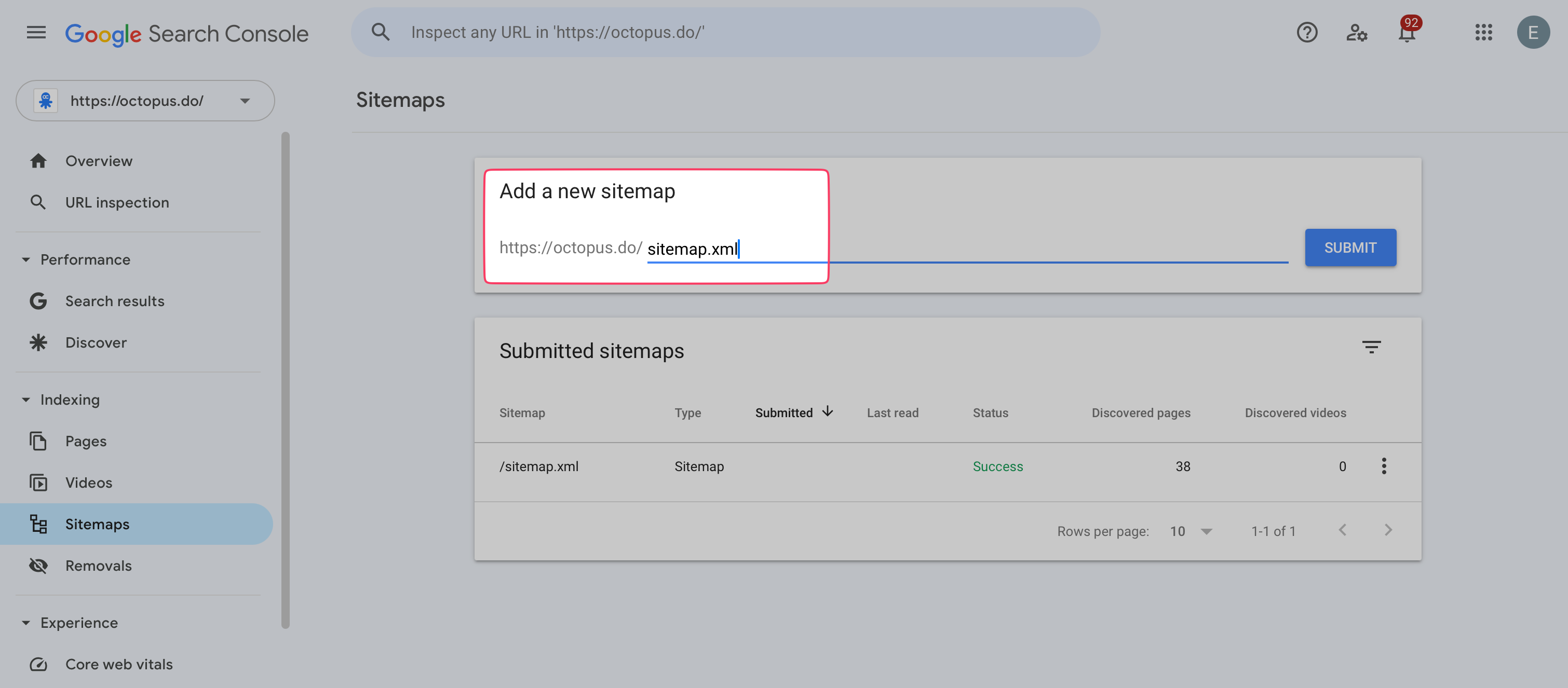Go to next page of sitemaps

click(1387, 530)
